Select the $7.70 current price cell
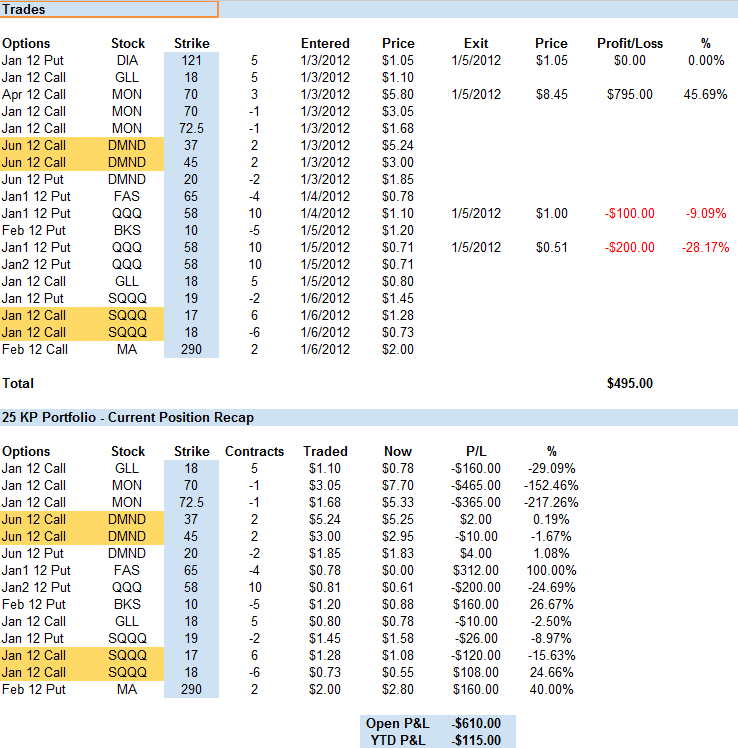Screen dimensions: 738x748 pyautogui.click(x=398, y=485)
